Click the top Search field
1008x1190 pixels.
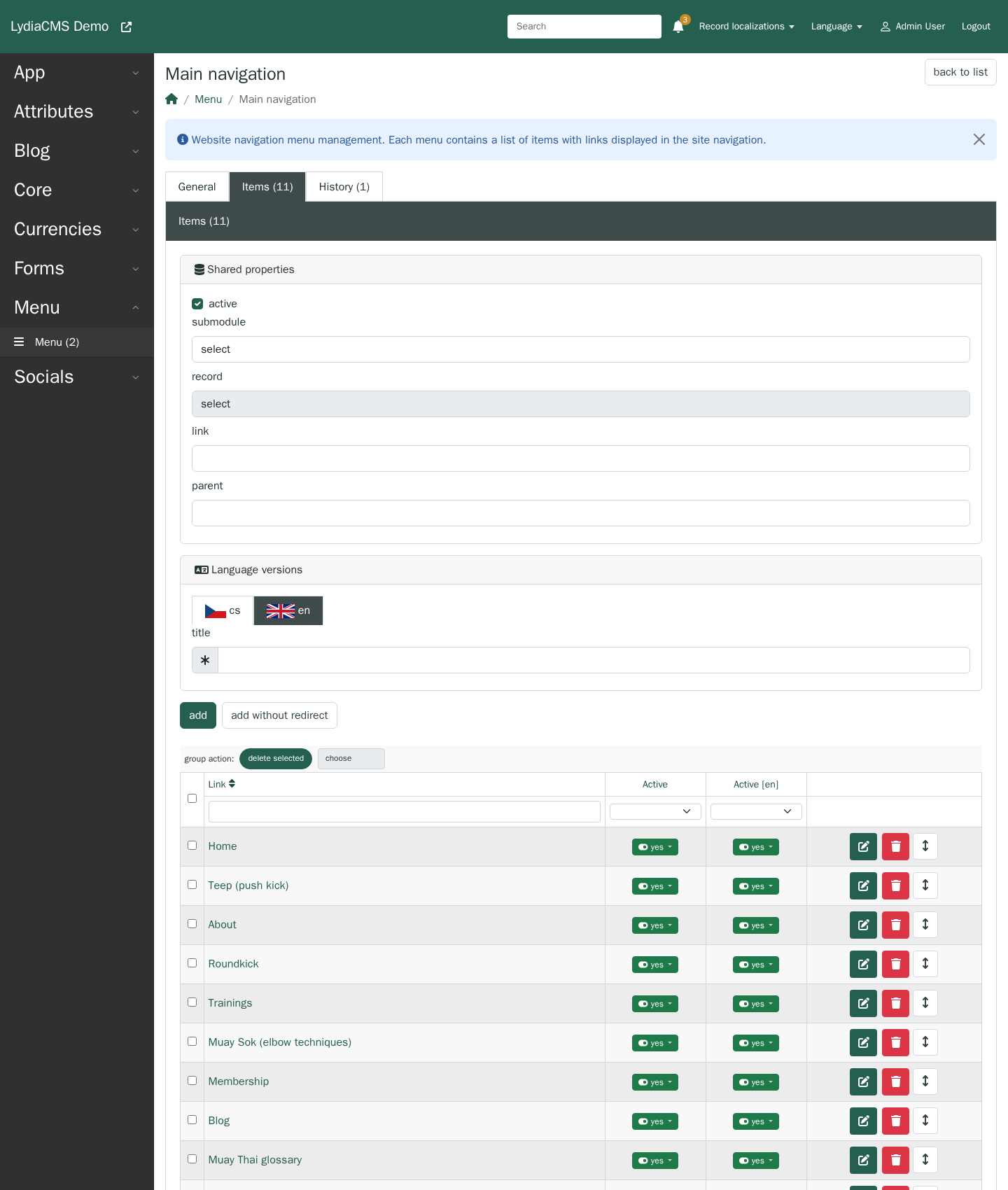tap(584, 27)
